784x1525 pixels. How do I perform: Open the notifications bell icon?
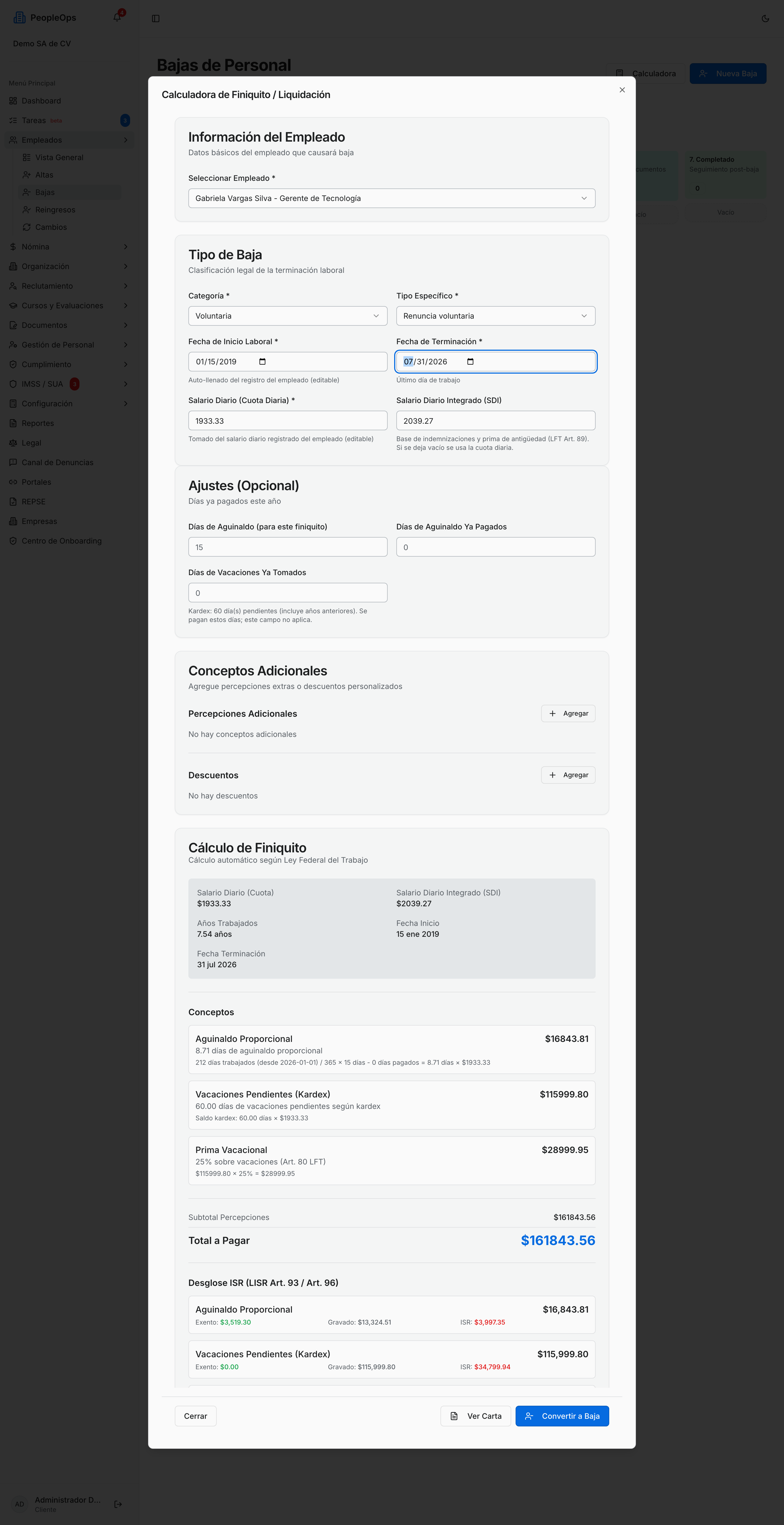[117, 18]
